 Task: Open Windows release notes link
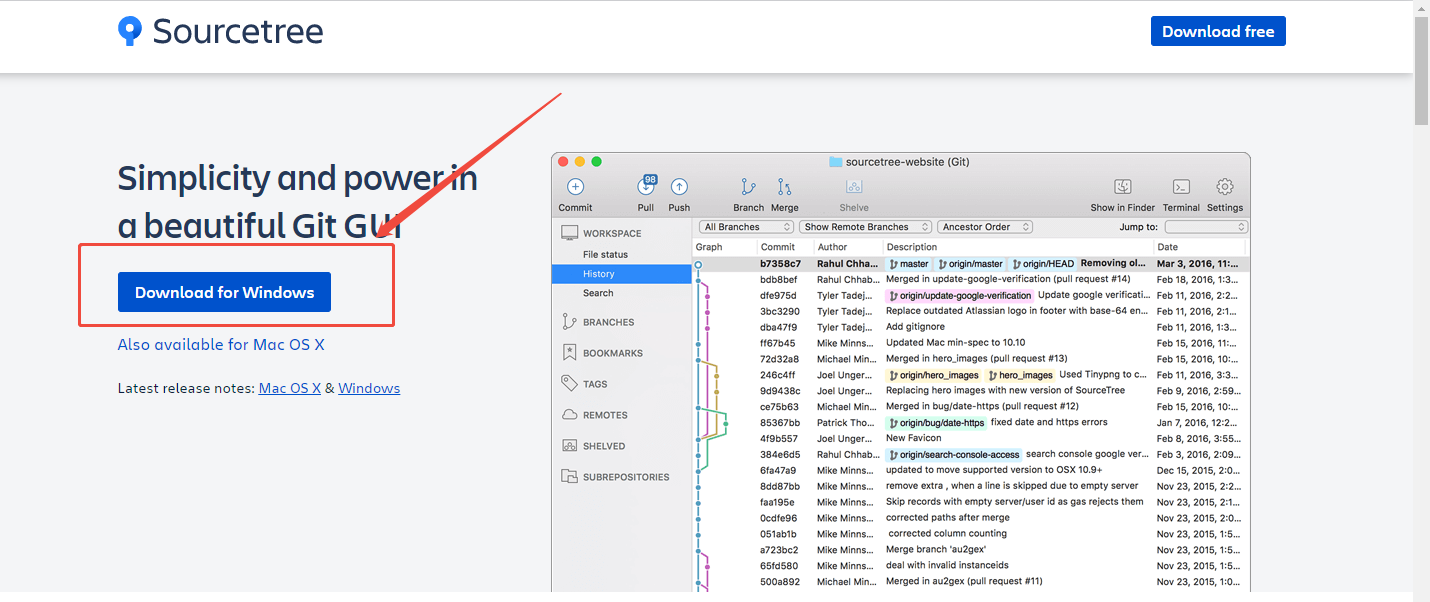point(369,388)
